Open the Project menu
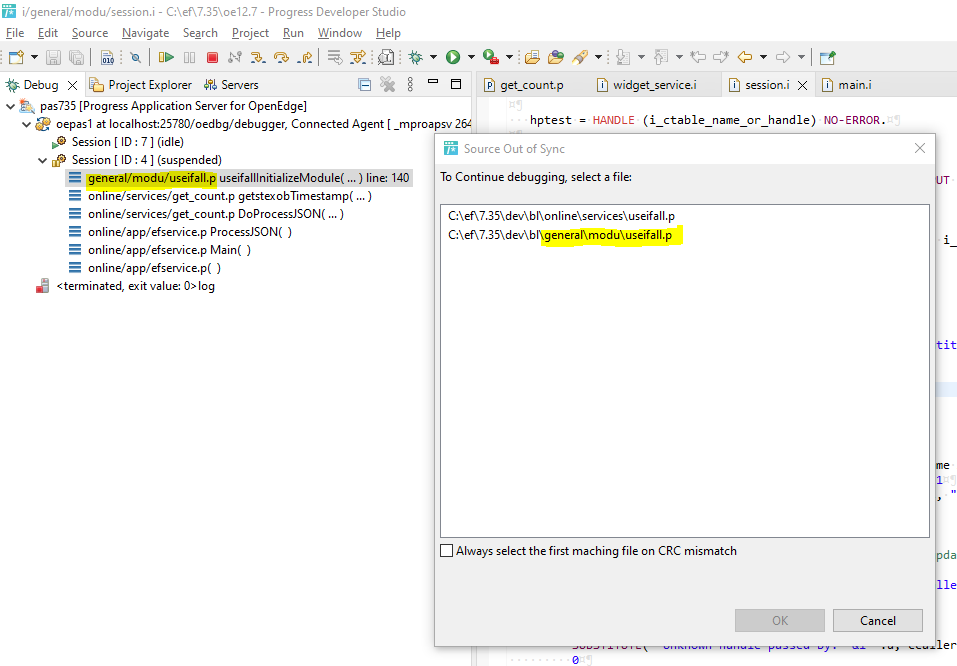This screenshot has height=666, width=957. click(250, 33)
